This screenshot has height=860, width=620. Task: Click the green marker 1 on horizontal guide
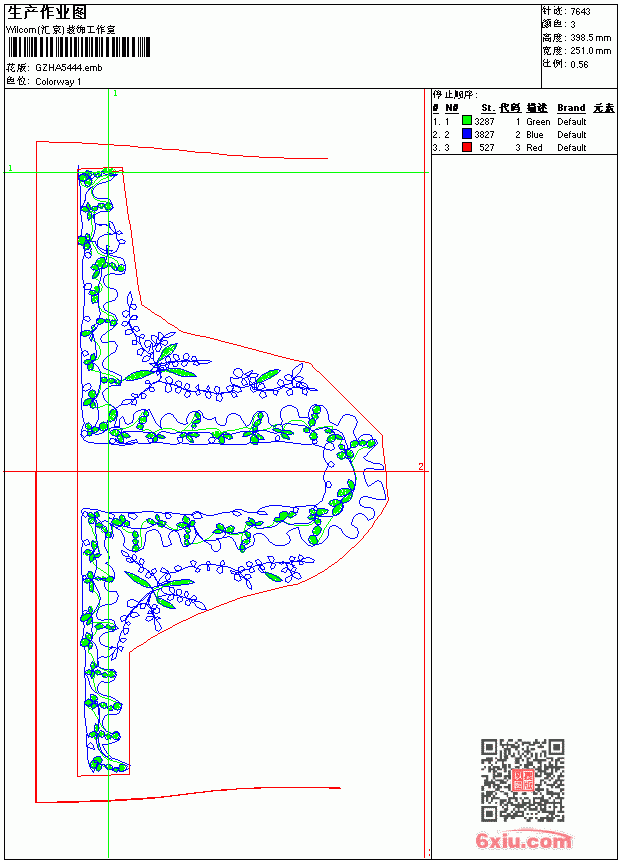10,168
